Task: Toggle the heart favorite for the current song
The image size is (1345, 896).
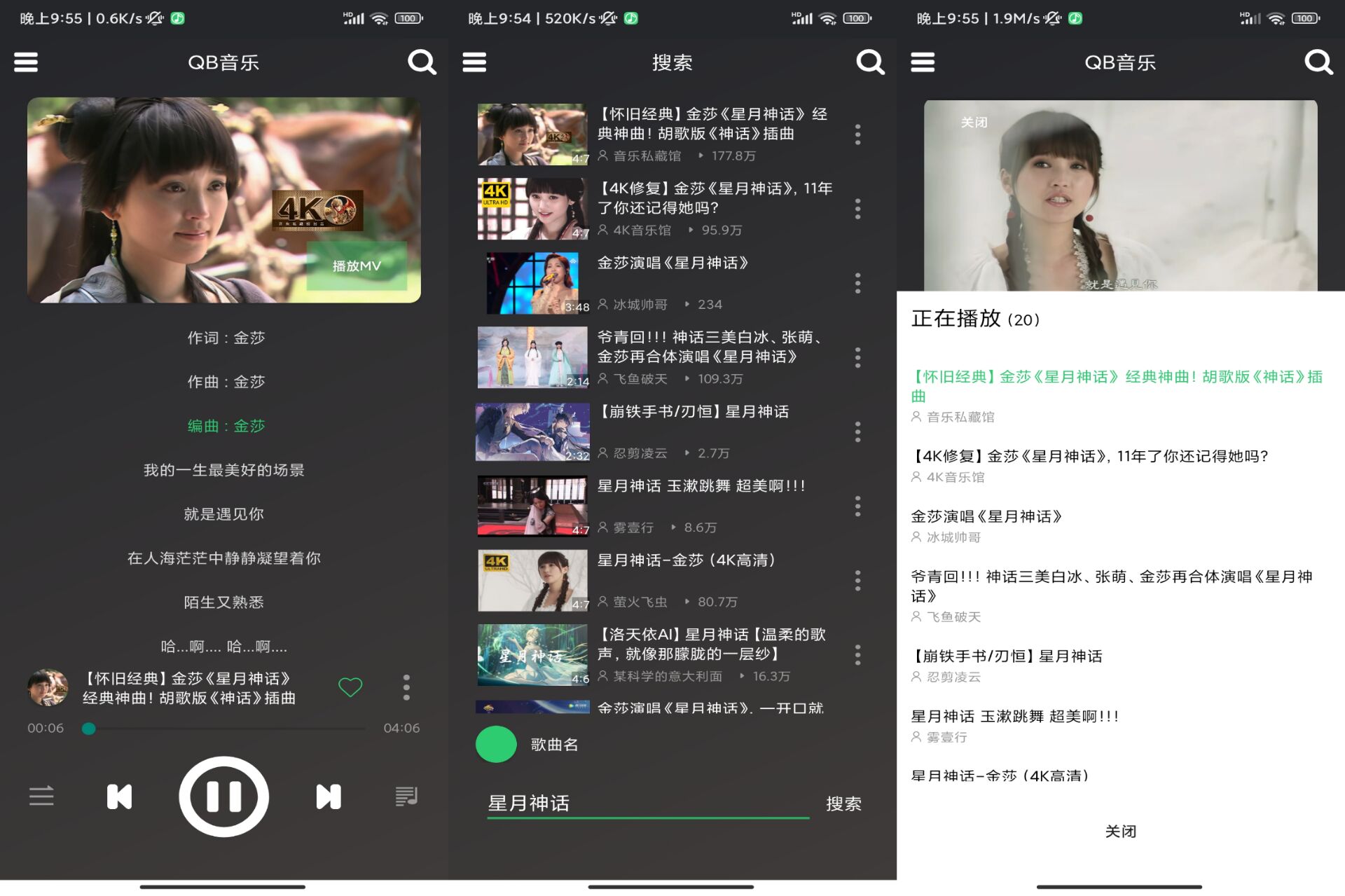Action: [350, 687]
